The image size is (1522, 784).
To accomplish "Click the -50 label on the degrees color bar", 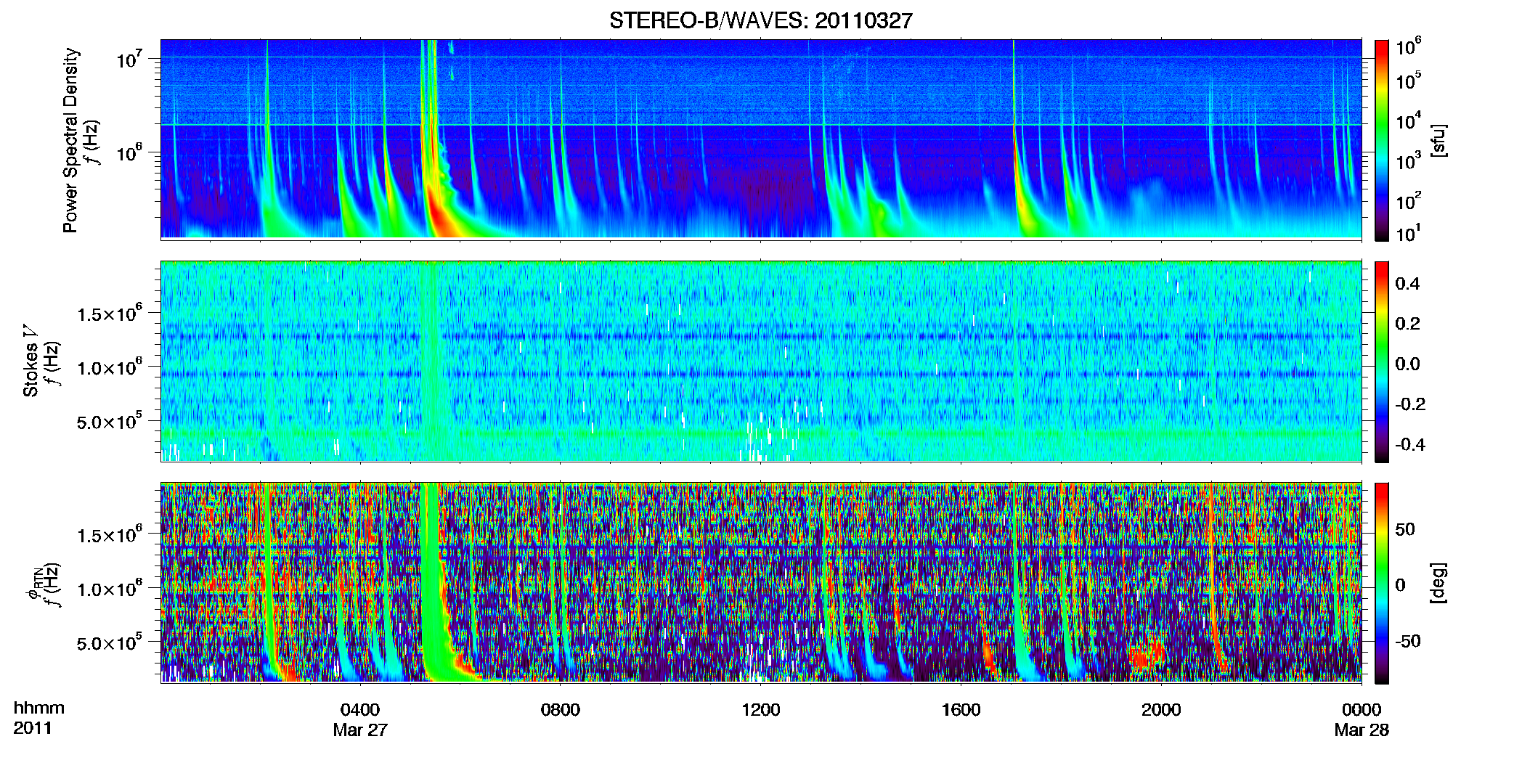I will 1408,641.
